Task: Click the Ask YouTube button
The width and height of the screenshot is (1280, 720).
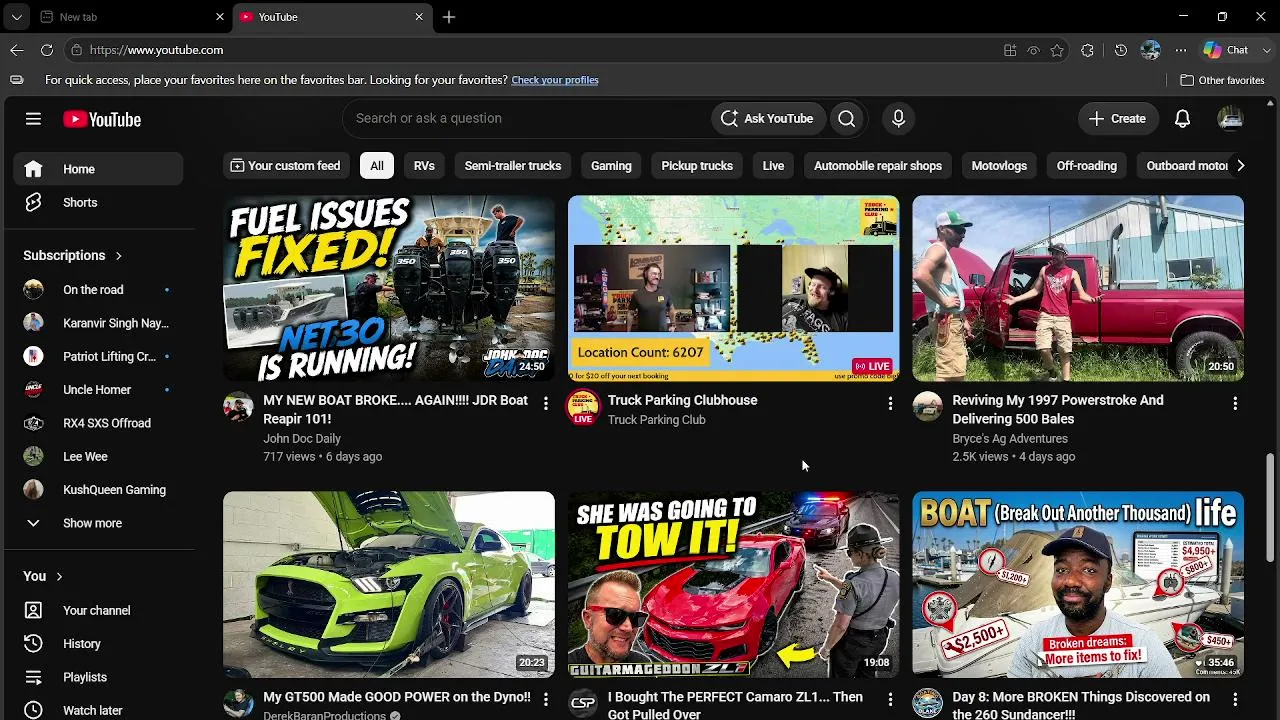Action: (768, 118)
